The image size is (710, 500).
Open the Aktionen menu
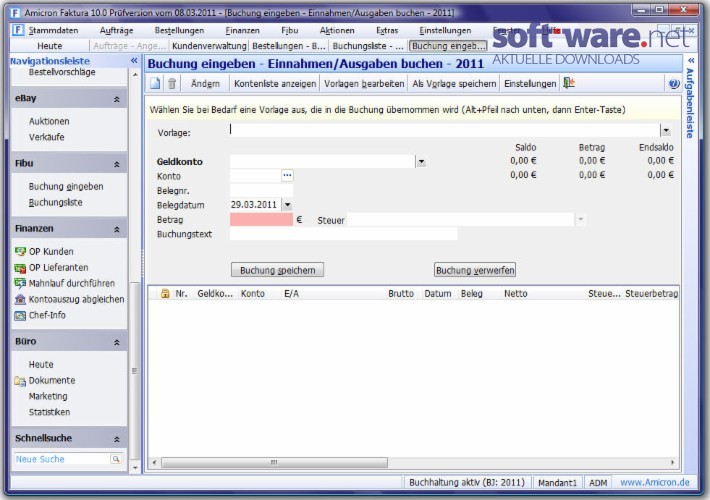coord(337,30)
